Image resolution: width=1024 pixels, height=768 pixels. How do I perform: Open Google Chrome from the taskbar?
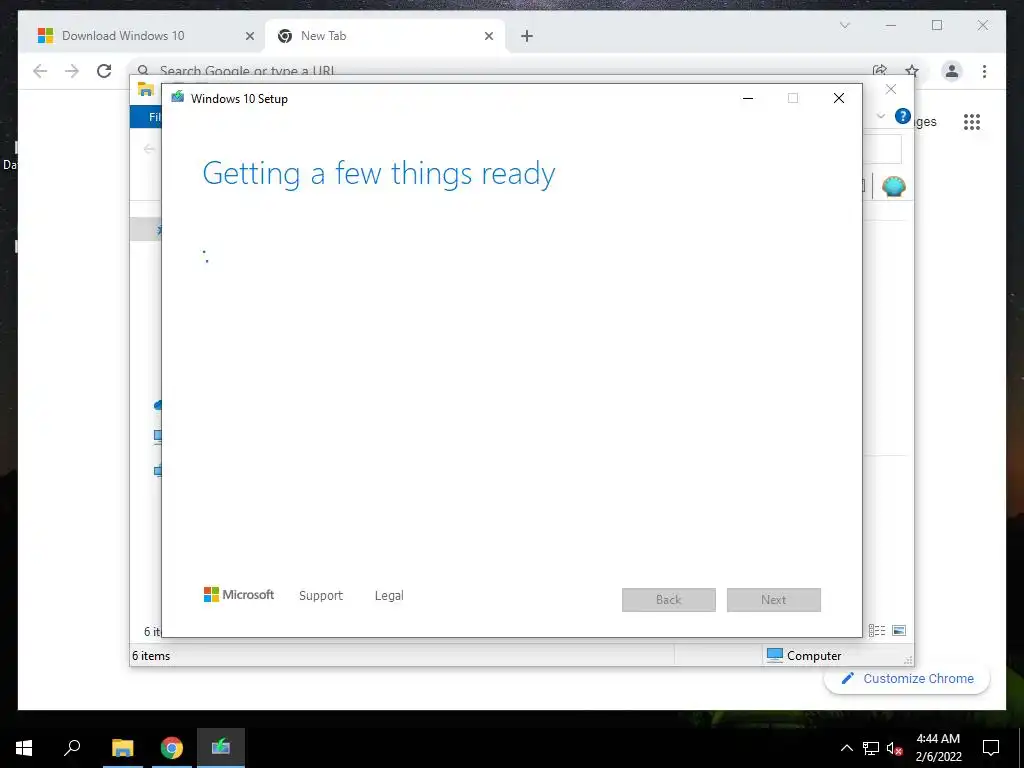tap(172, 748)
